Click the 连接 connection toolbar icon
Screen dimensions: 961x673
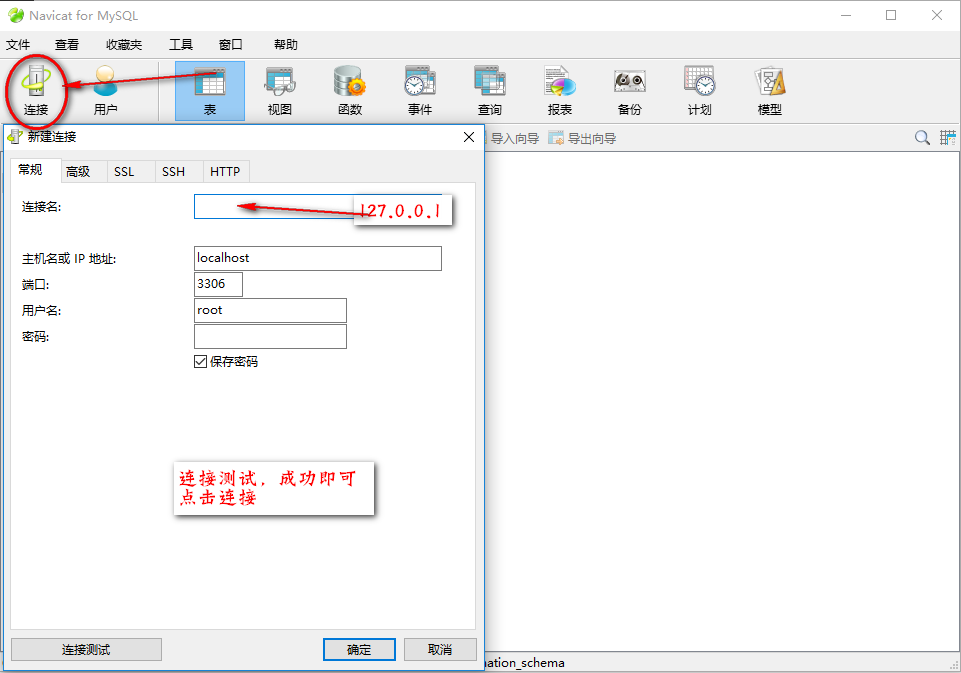click(x=36, y=91)
